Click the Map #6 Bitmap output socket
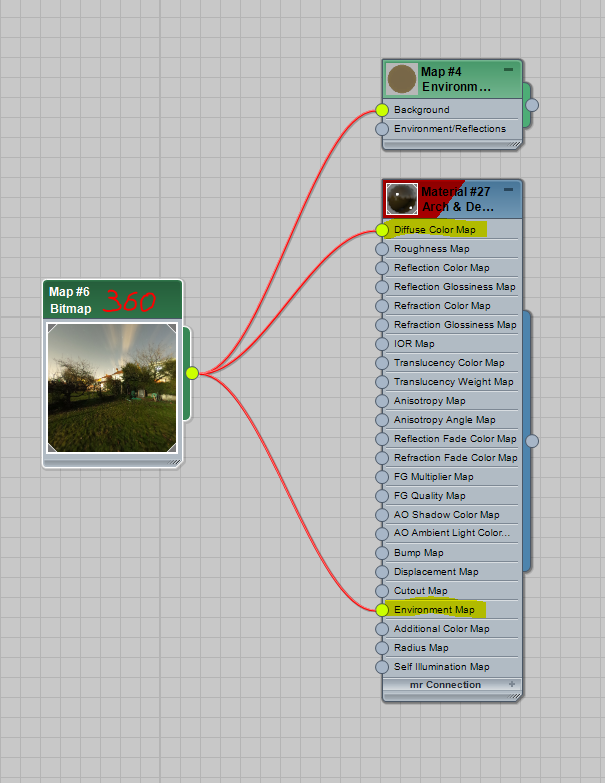This screenshot has height=783, width=605. [x=192, y=373]
